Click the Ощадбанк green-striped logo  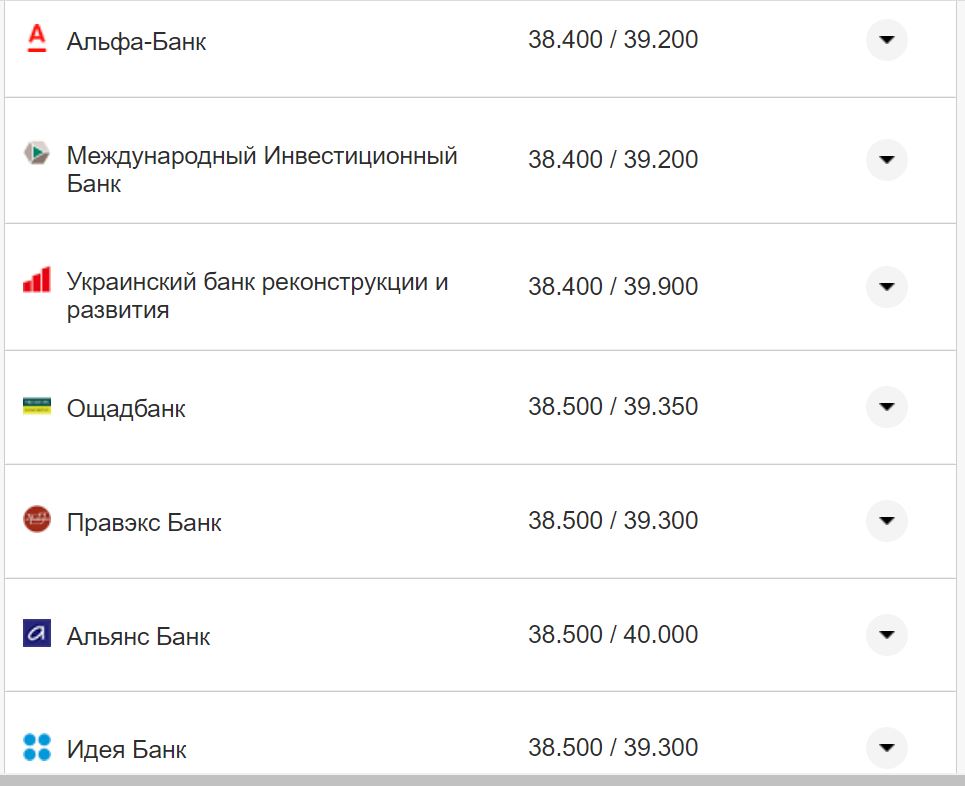35,406
